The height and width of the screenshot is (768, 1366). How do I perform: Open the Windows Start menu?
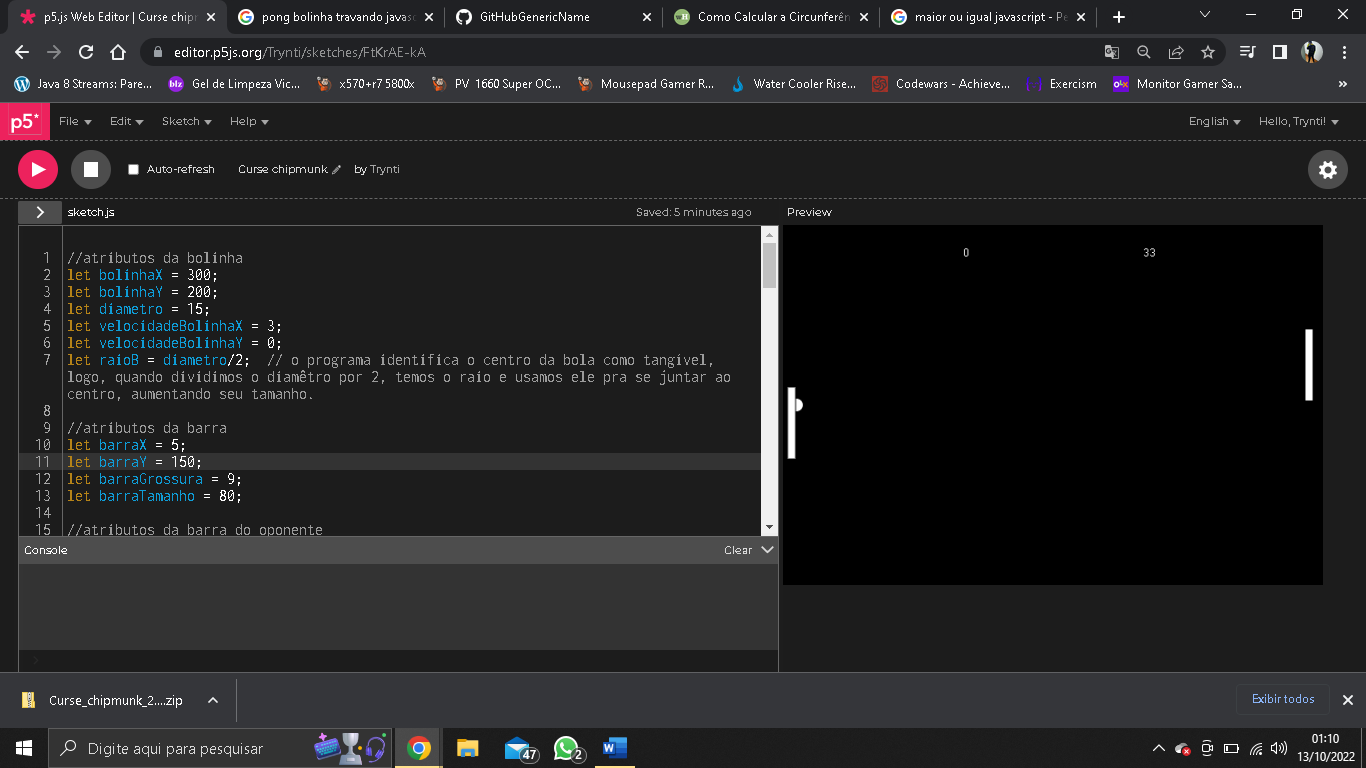[x=24, y=748]
